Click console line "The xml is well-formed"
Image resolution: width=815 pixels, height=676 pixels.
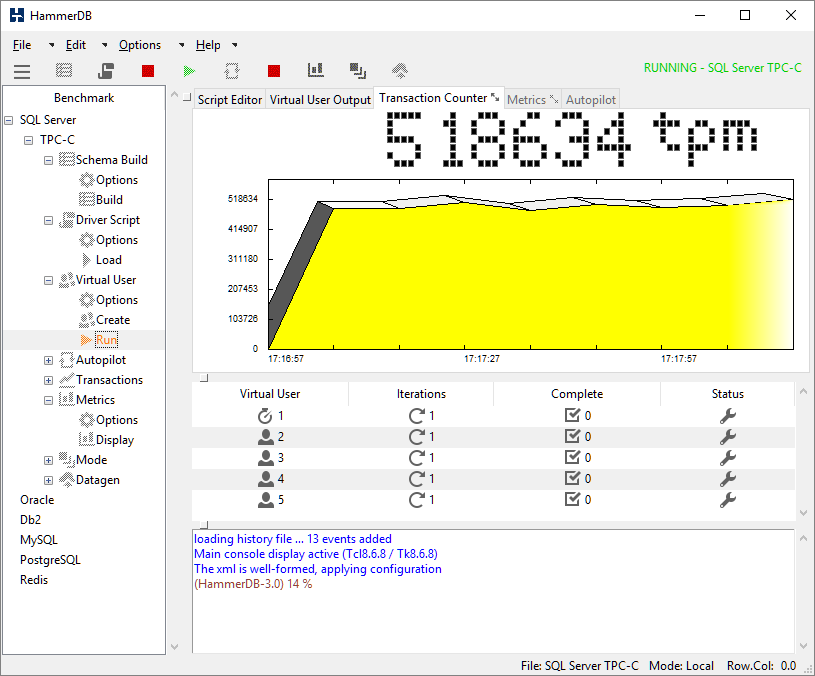pos(318,569)
